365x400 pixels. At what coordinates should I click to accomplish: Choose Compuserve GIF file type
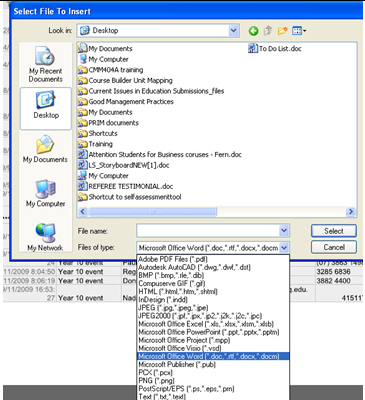[213, 283]
